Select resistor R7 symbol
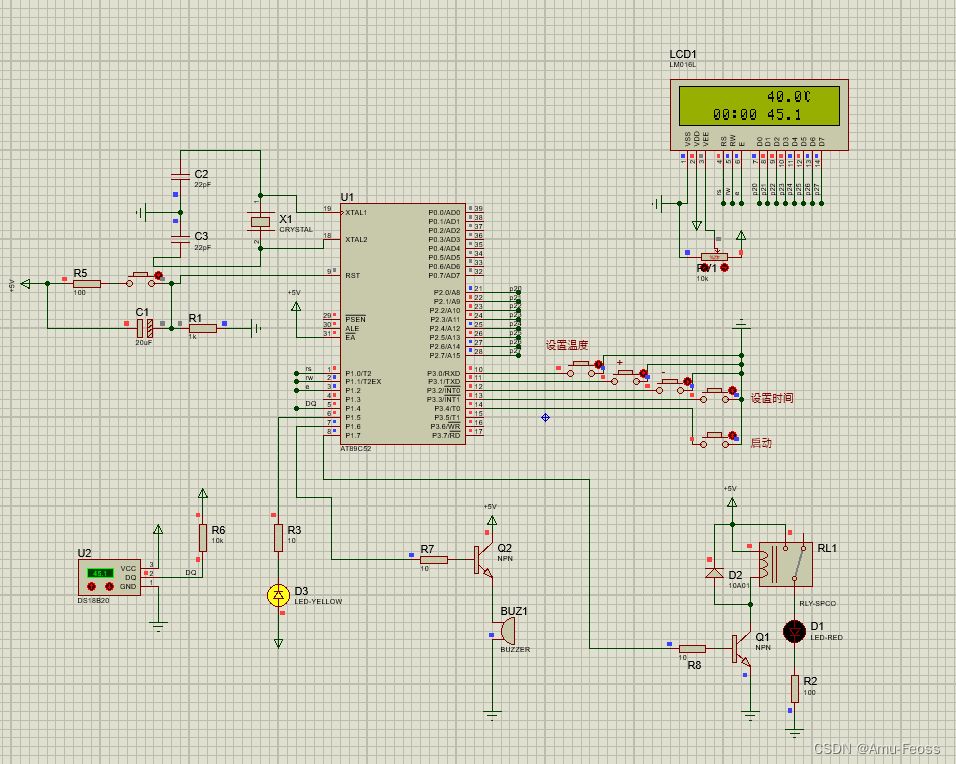This screenshot has height=764, width=956. tap(434, 560)
